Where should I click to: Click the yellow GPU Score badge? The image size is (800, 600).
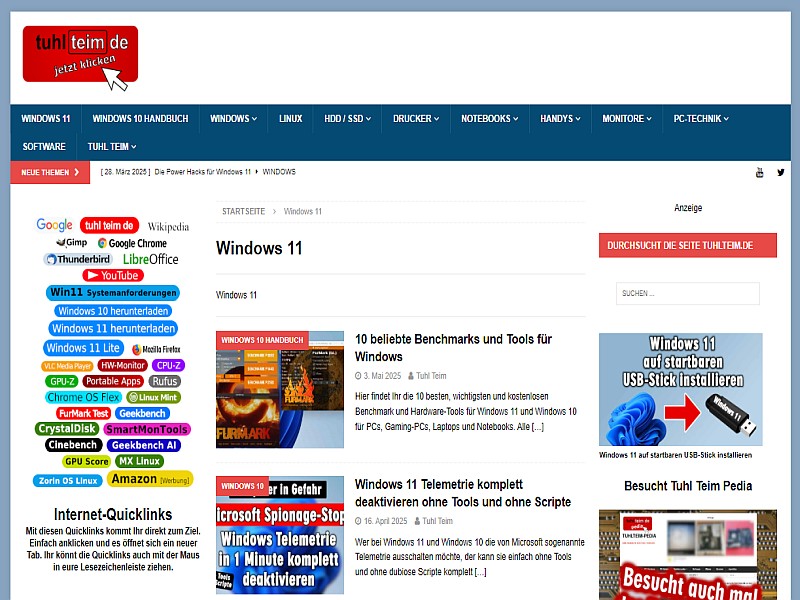pos(86,461)
